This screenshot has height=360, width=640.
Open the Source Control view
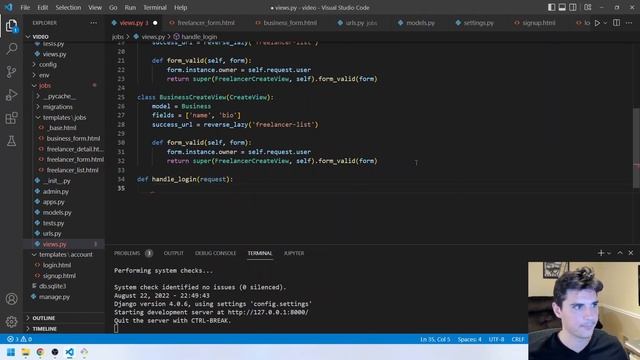coord(11,72)
